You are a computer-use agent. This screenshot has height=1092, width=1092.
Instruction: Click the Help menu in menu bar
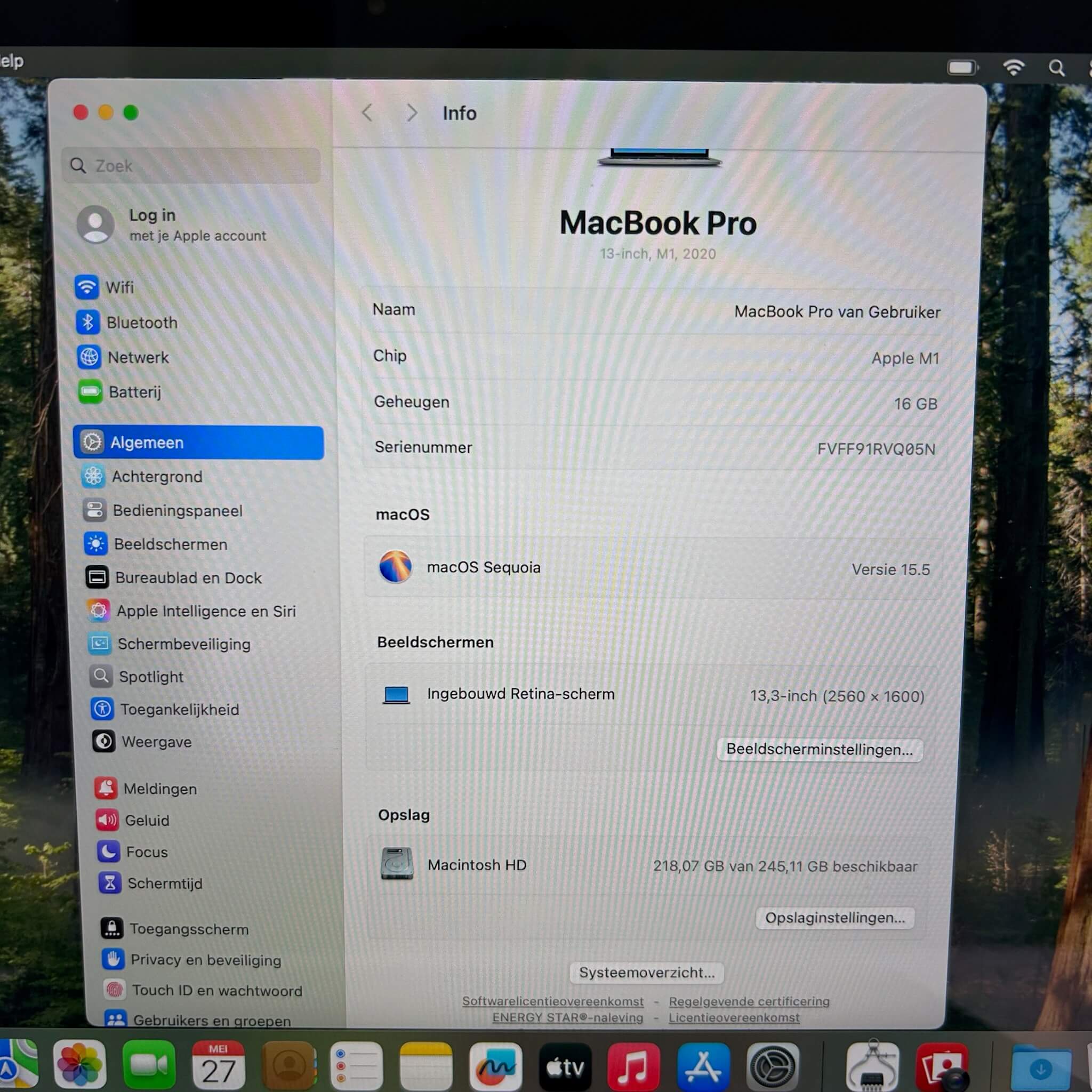11,61
